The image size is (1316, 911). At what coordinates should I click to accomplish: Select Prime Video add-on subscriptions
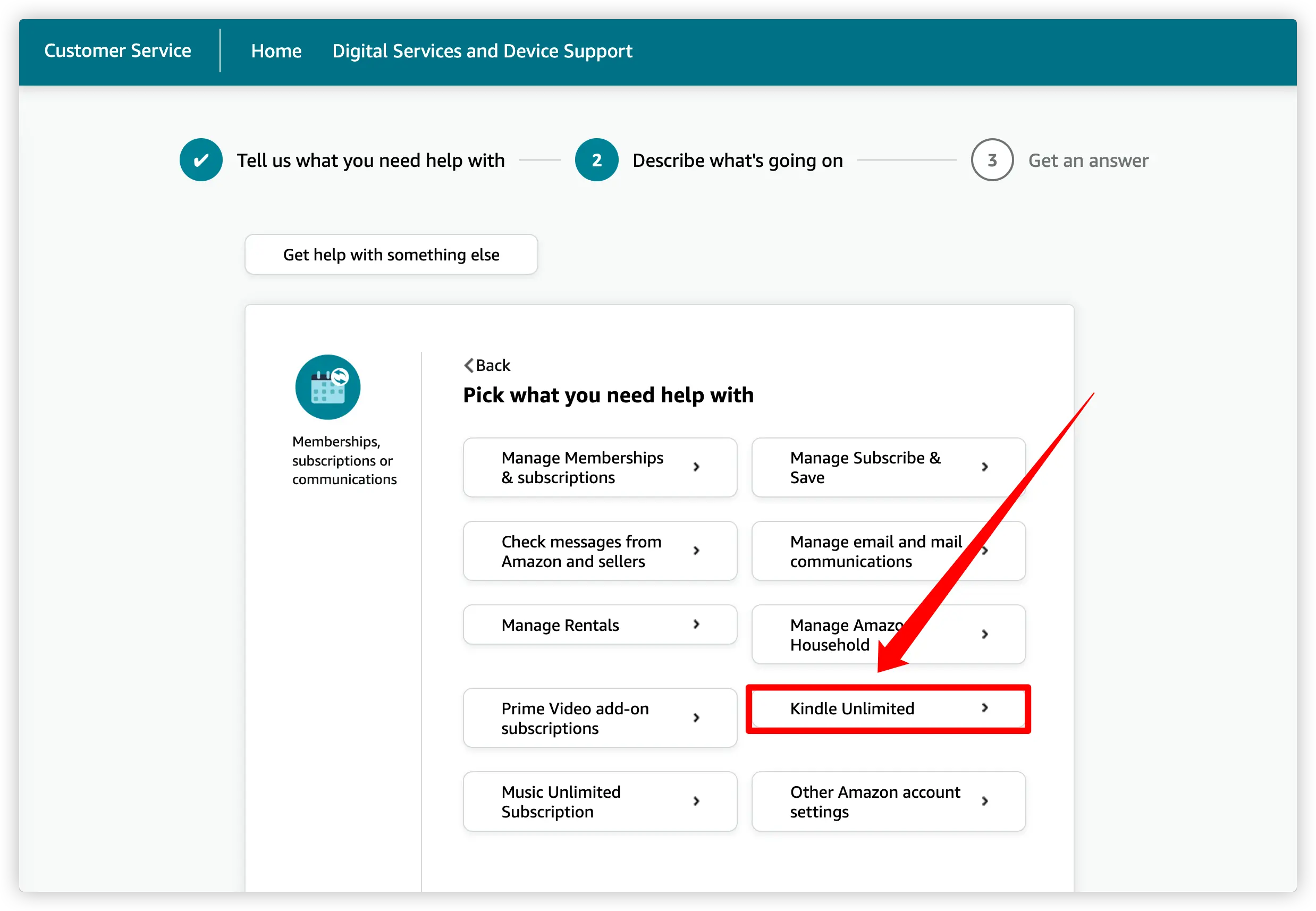click(x=600, y=718)
